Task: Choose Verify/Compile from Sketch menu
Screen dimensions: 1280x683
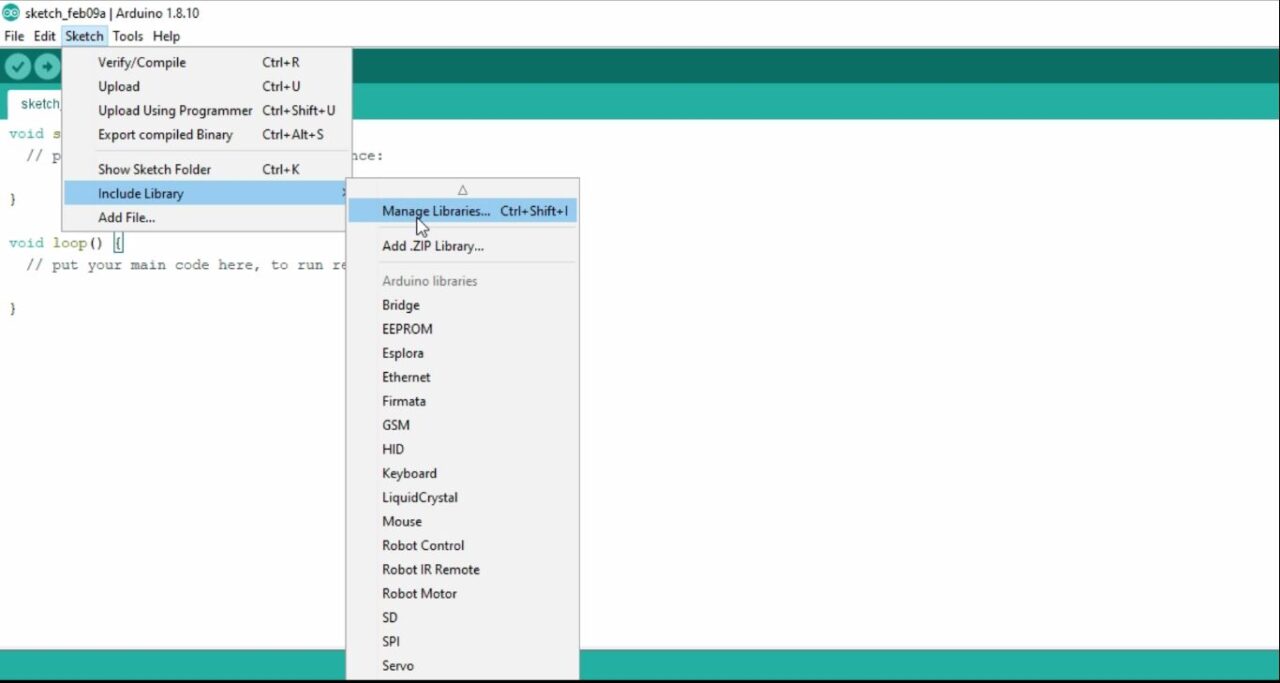Action: tap(207, 62)
